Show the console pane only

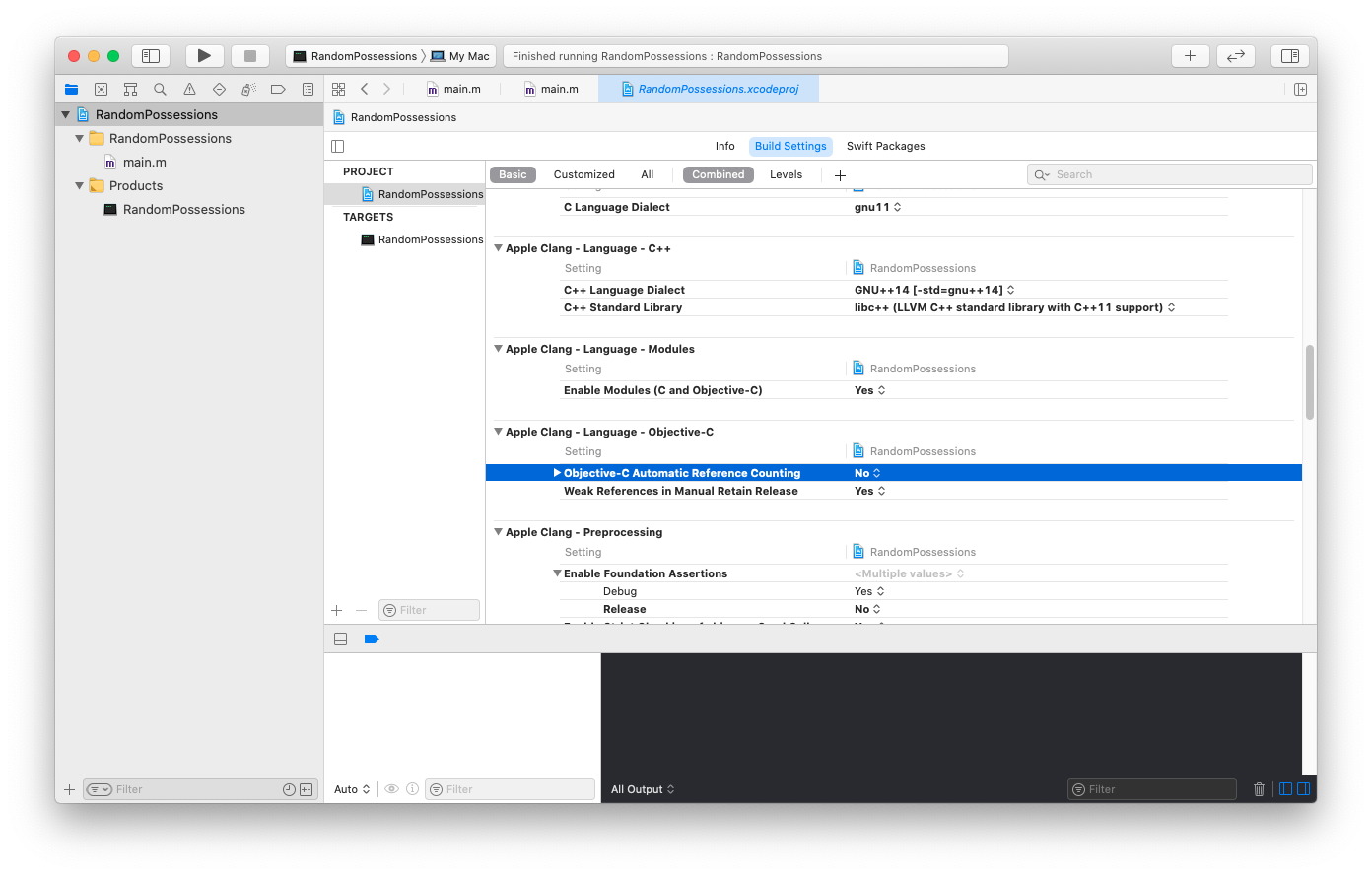click(x=1303, y=789)
